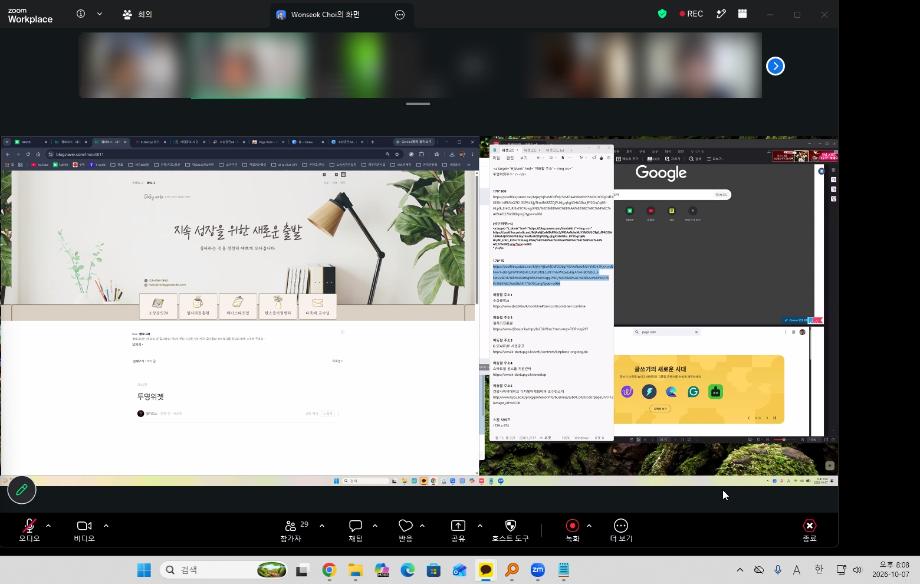Click the red REC recording indicator
The height and width of the screenshot is (584, 920).
[x=691, y=13]
